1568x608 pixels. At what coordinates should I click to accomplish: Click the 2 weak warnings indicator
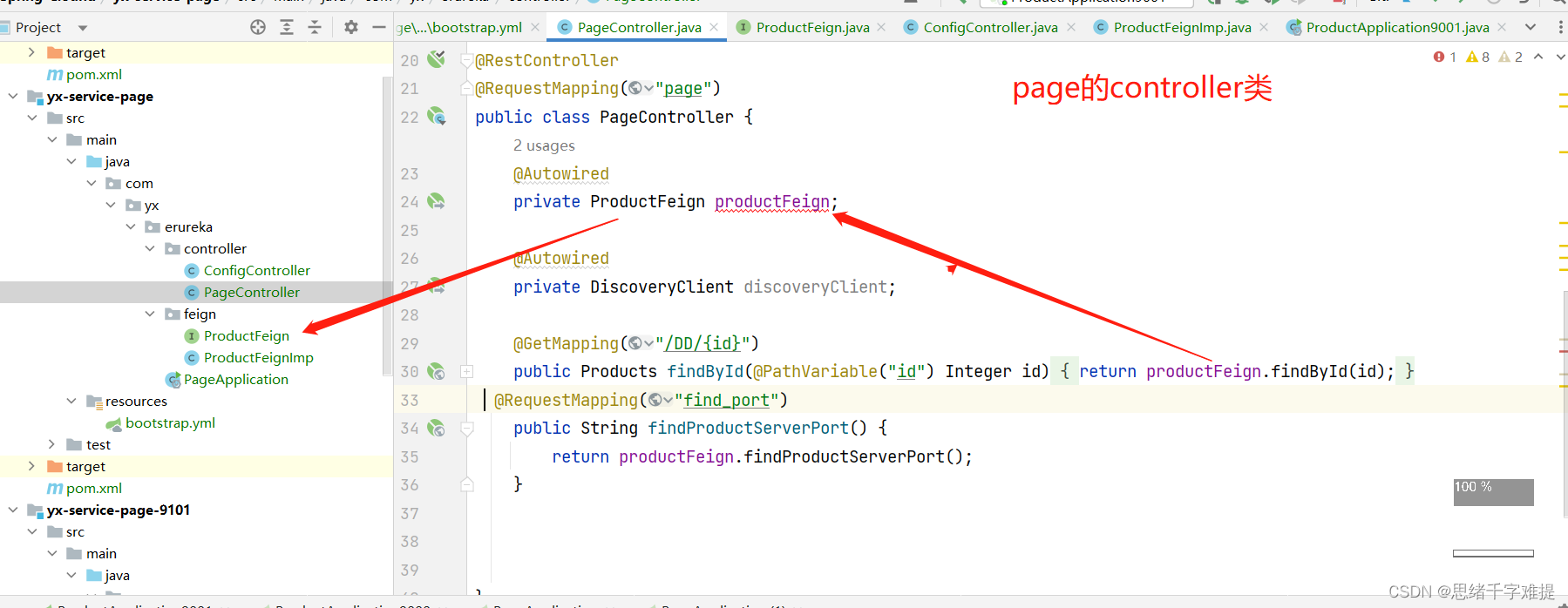click(1510, 57)
